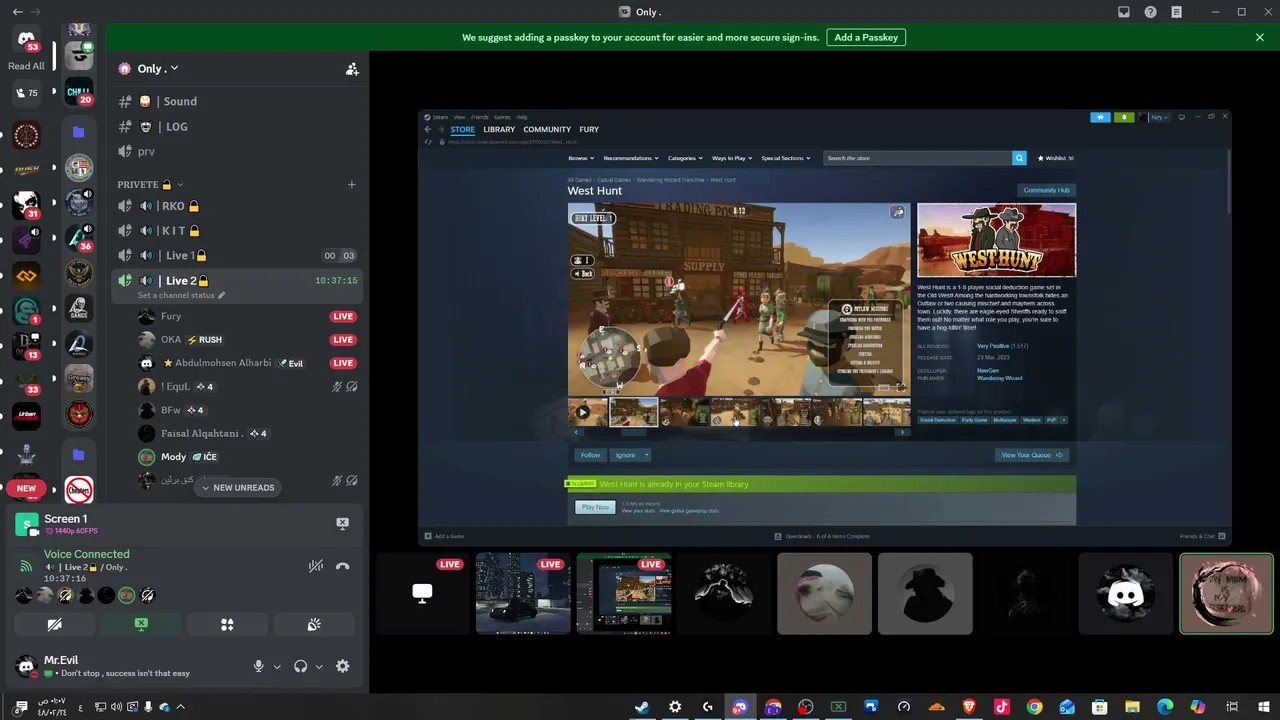The height and width of the screenshot is (720, 1280).
Task: Join the RKO locked voice channel
Action: 180,206
